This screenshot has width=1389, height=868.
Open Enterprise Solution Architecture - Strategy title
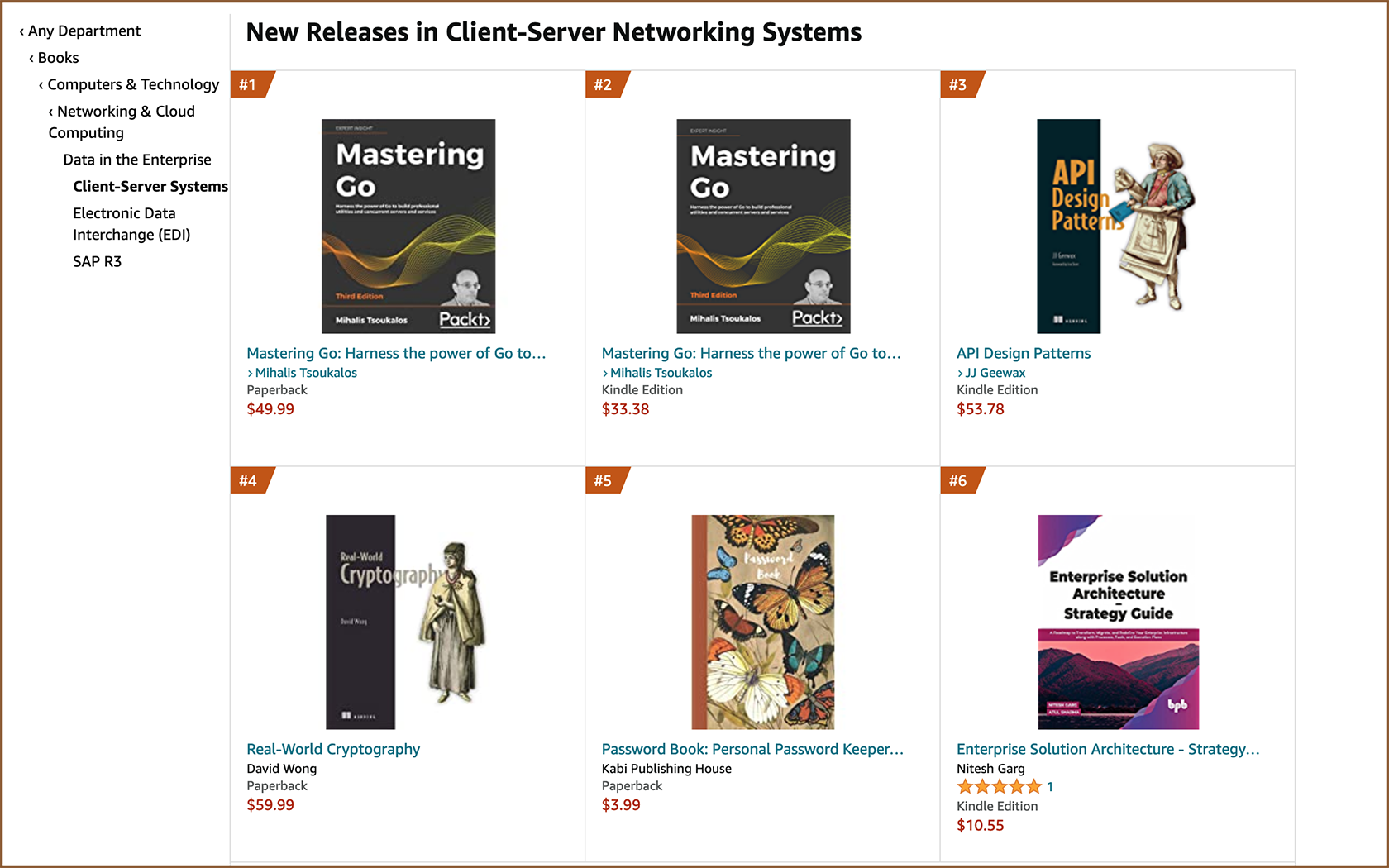[x=1108, y=749]
